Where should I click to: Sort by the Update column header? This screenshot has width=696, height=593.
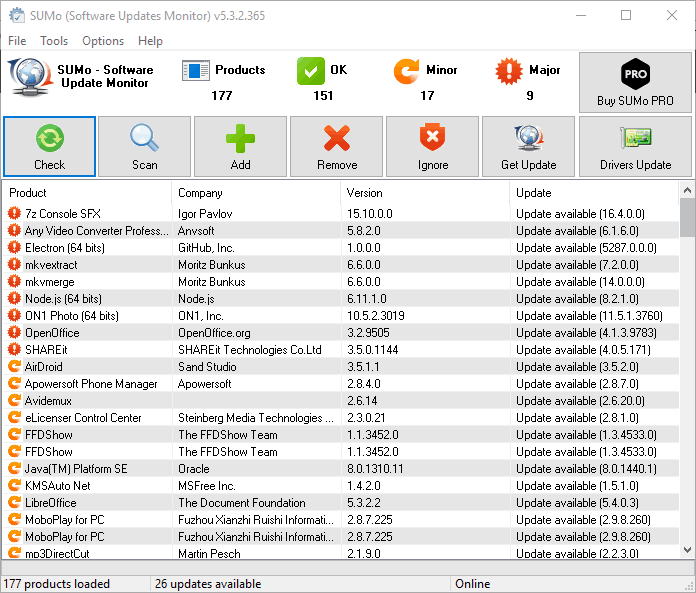(594, 193)
